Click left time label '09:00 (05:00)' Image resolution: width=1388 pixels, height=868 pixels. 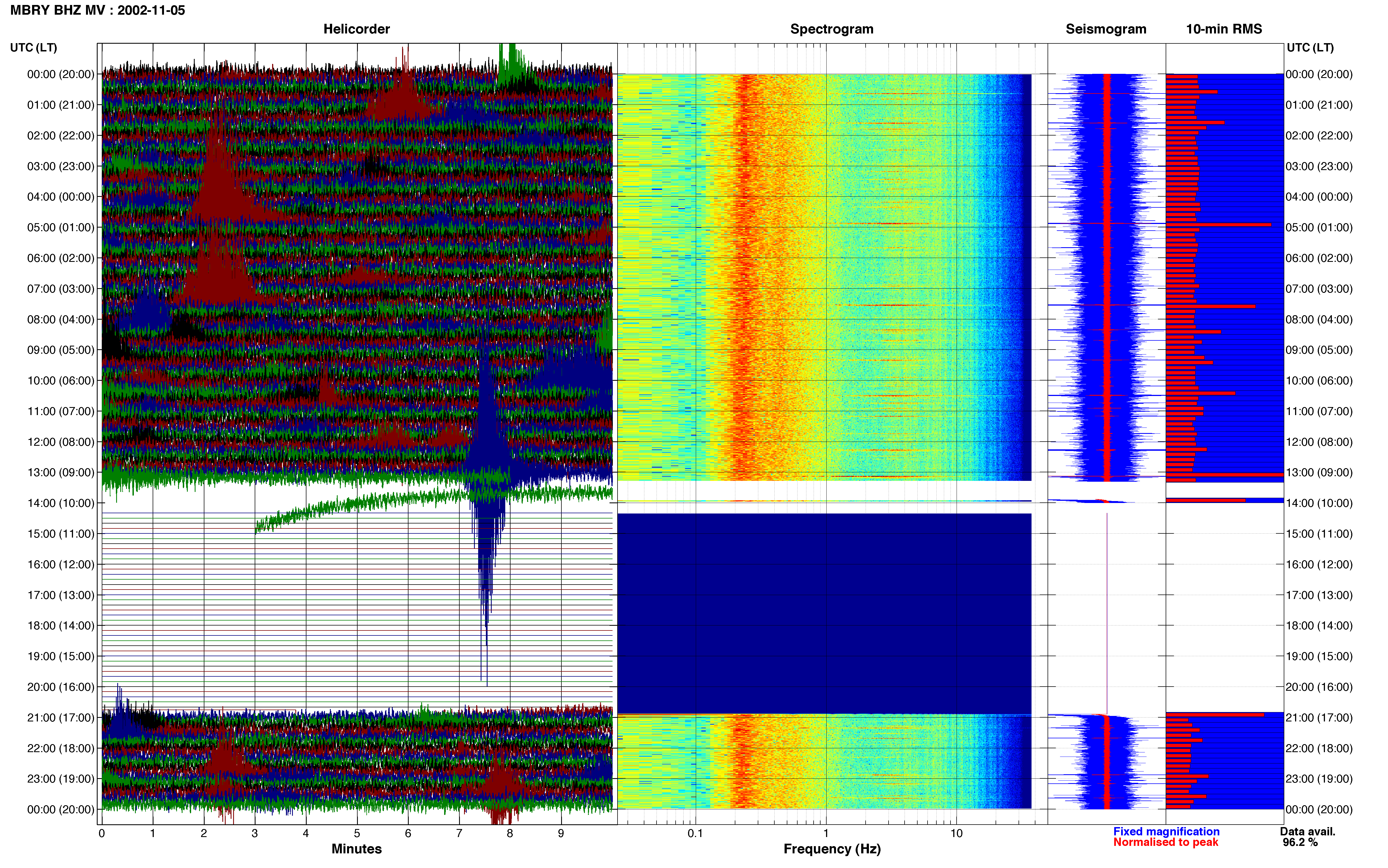coord(61,350)
